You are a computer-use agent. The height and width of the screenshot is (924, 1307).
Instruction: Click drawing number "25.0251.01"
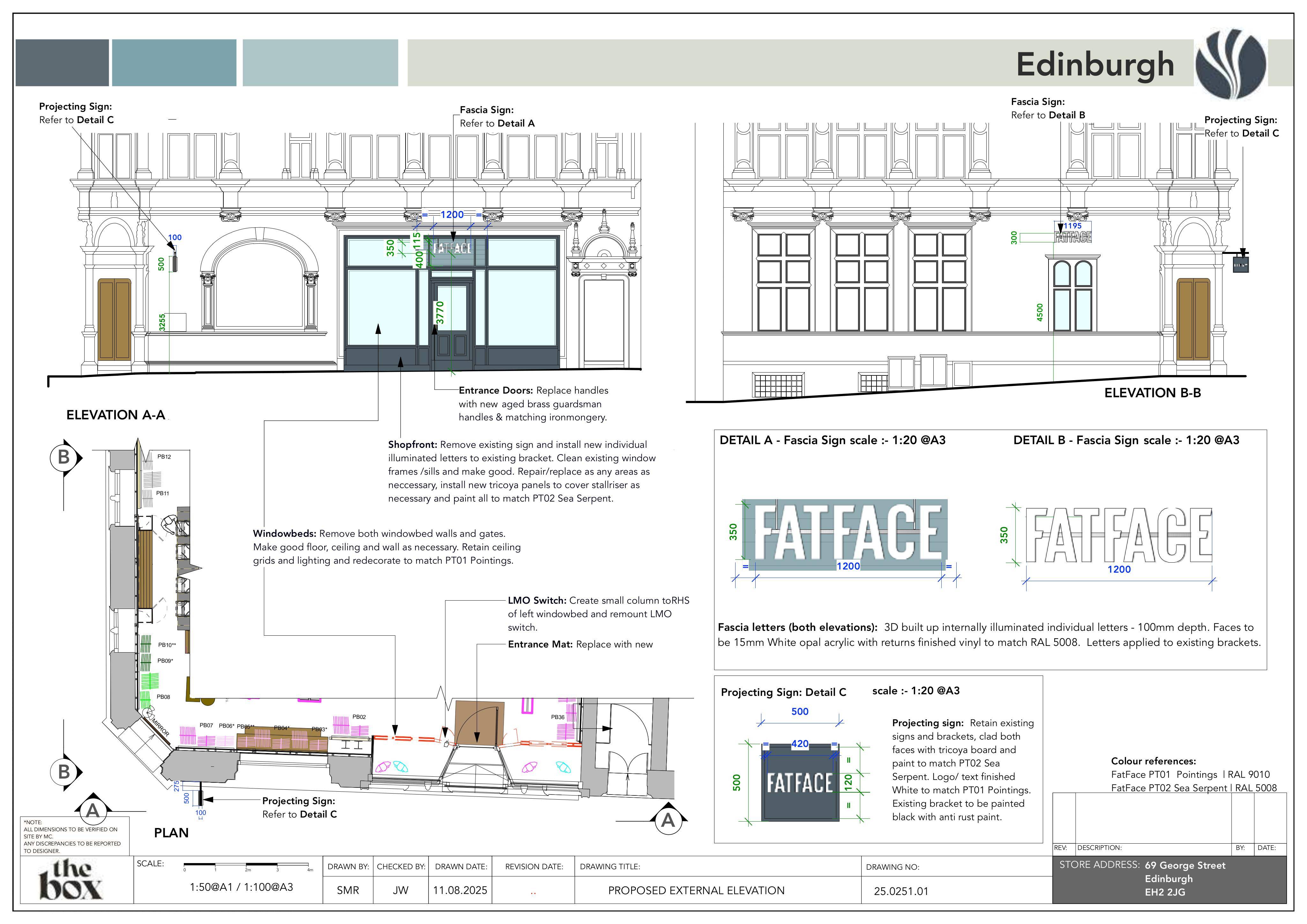pyautogui.click(x=901, y=891)
